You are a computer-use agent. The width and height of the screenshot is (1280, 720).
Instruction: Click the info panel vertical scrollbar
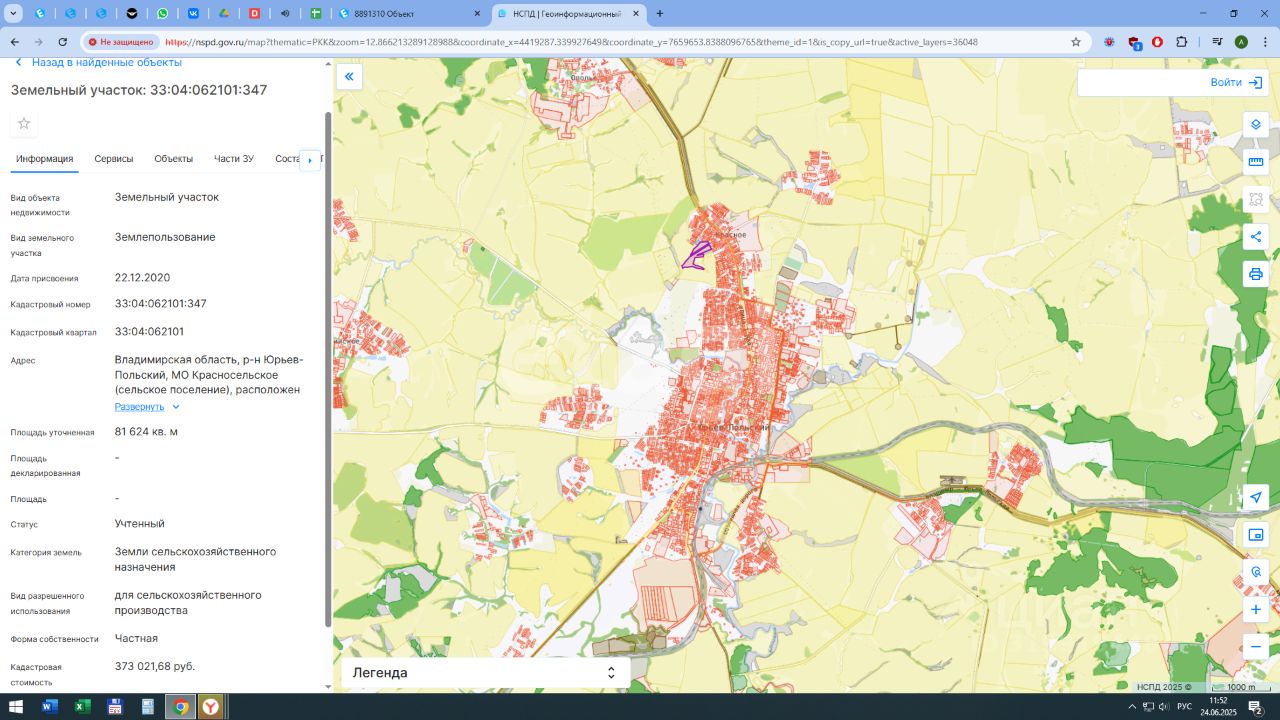328,370
